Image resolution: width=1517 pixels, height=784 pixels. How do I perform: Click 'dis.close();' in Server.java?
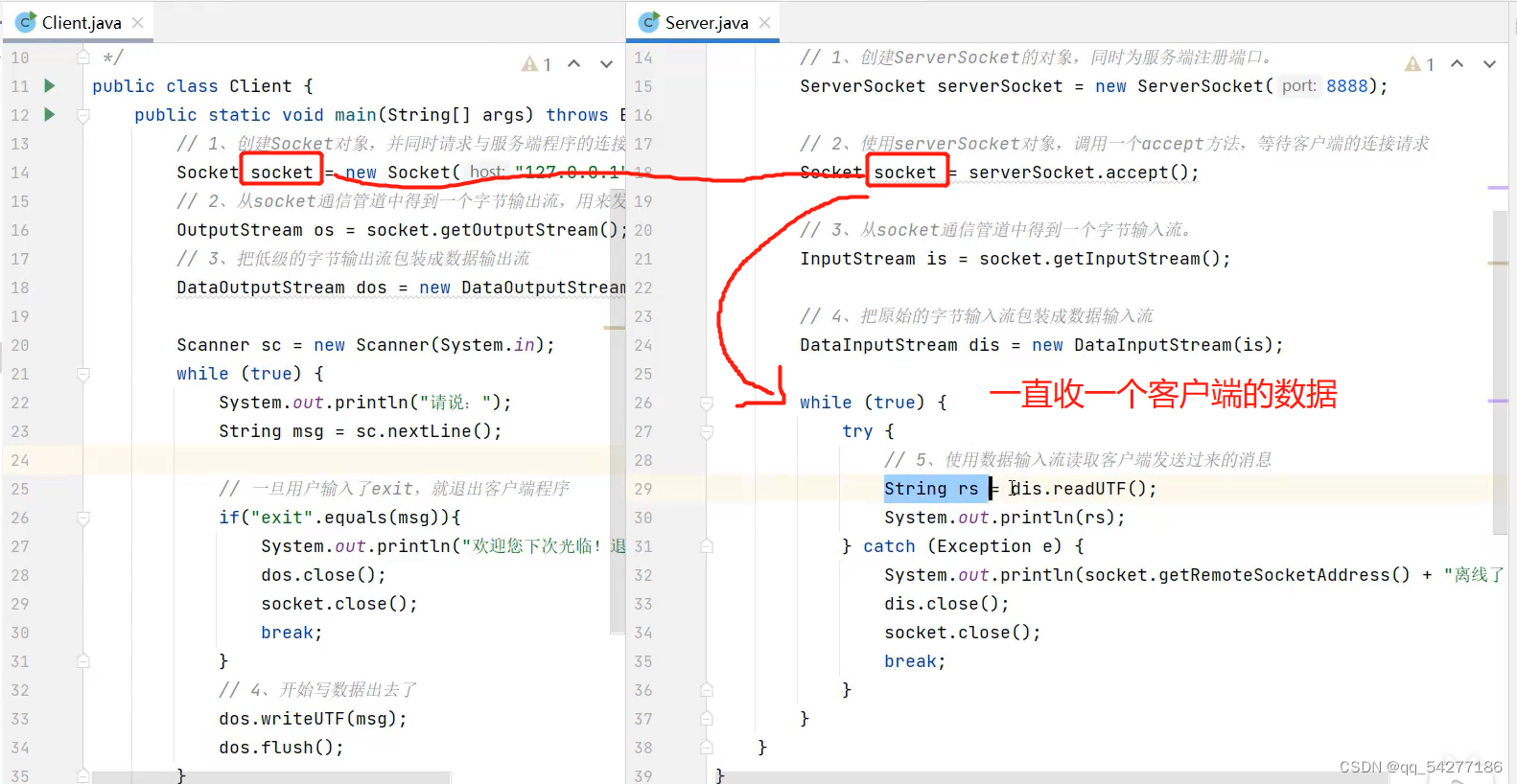pyautogui.click(x=946, y=604)
